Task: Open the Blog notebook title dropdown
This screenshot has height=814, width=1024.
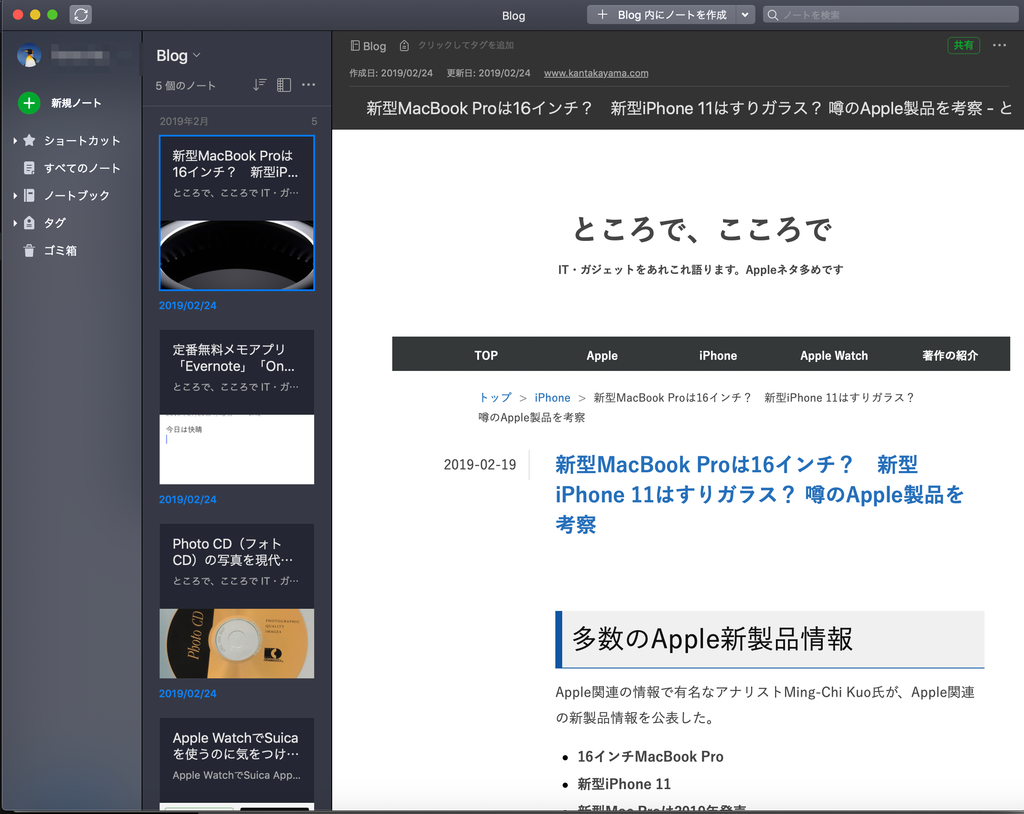Action: tap(178, 56)
